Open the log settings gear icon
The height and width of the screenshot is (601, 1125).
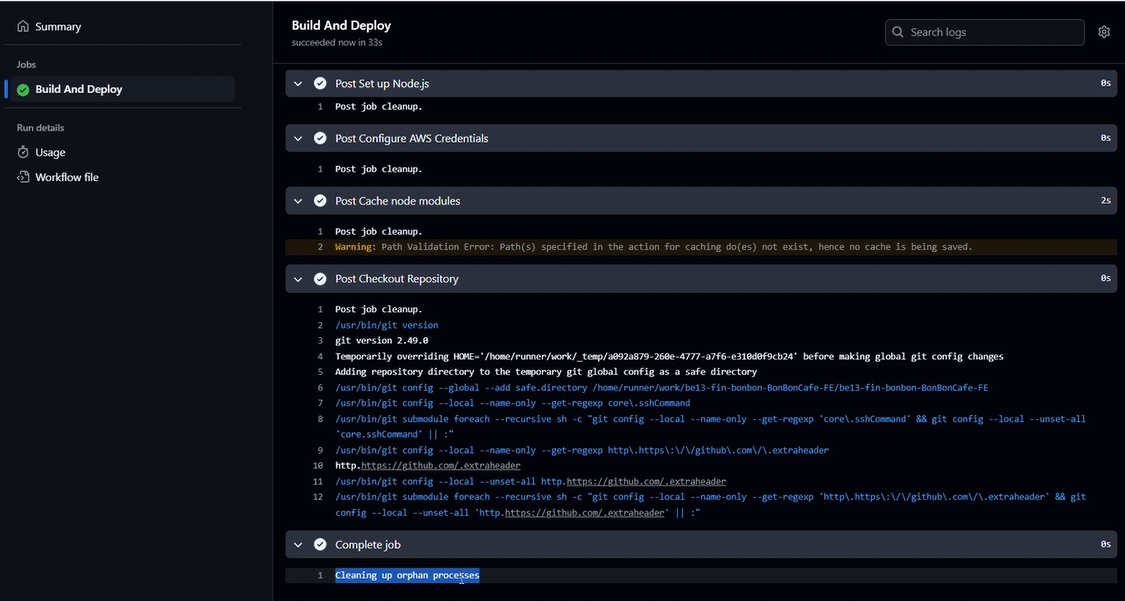(1103, 32)
